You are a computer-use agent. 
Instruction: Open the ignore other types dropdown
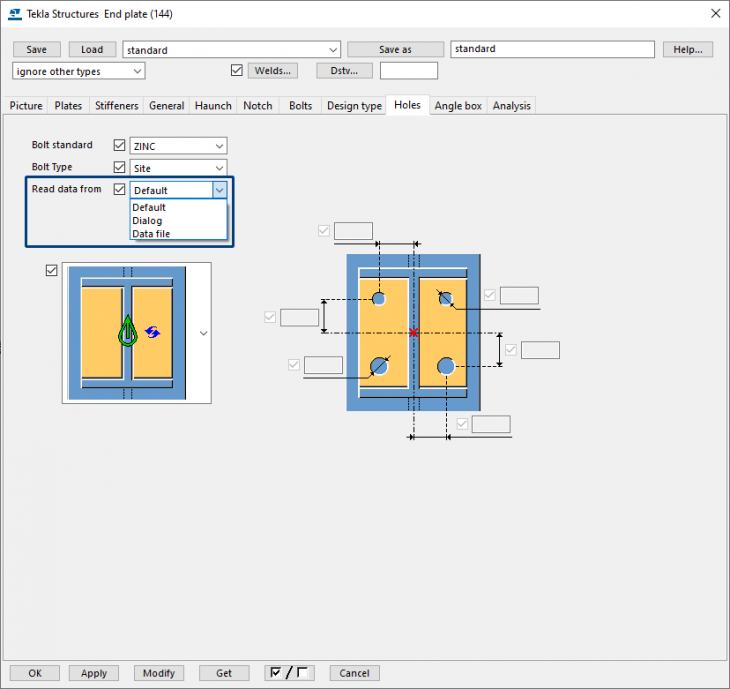[137, 71]
